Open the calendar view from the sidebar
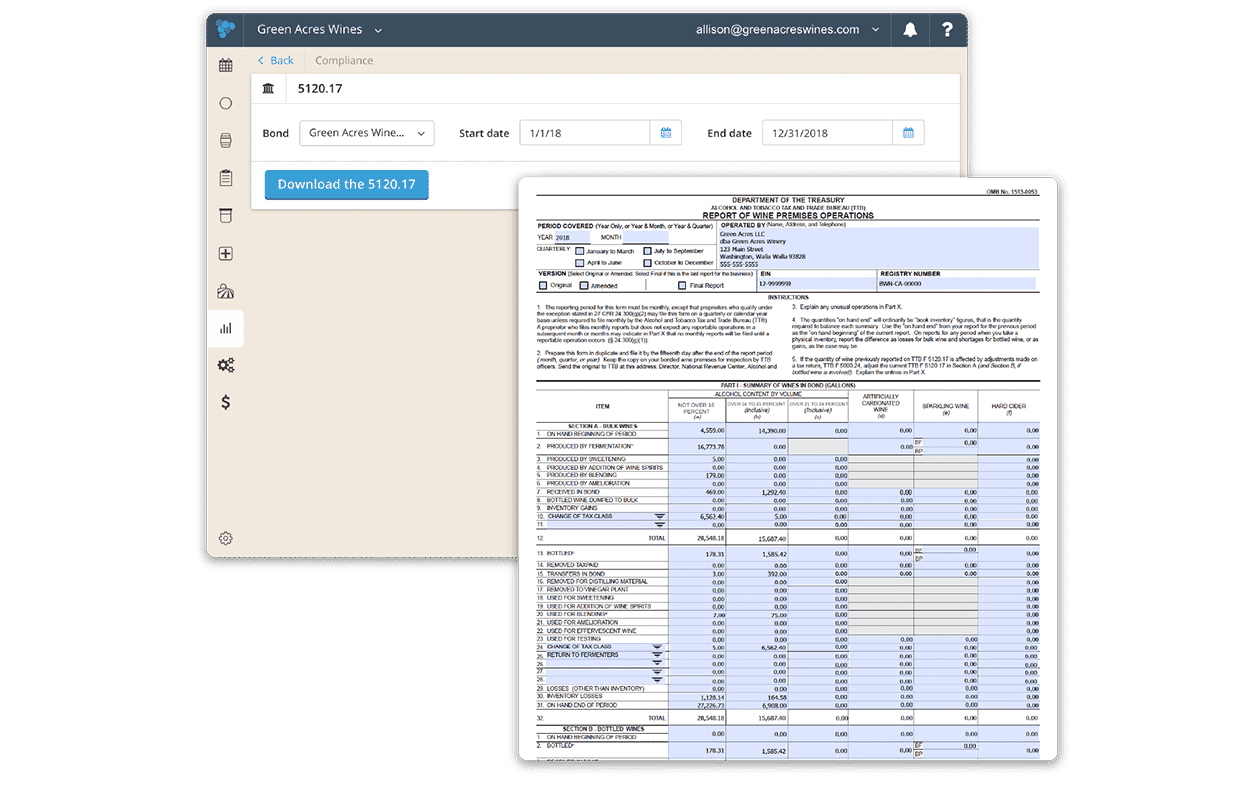 click(x=226, y=66)
